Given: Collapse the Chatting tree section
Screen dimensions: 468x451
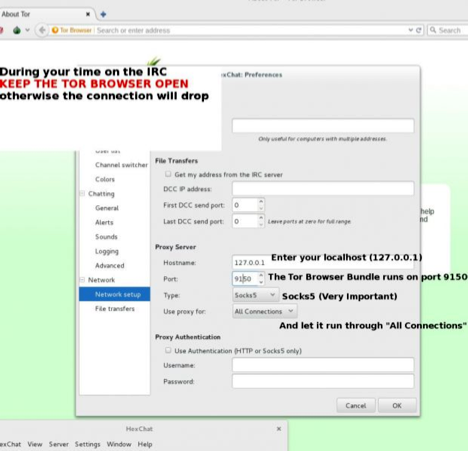Looking at the screenshot, I should click(x=82, y=193).
